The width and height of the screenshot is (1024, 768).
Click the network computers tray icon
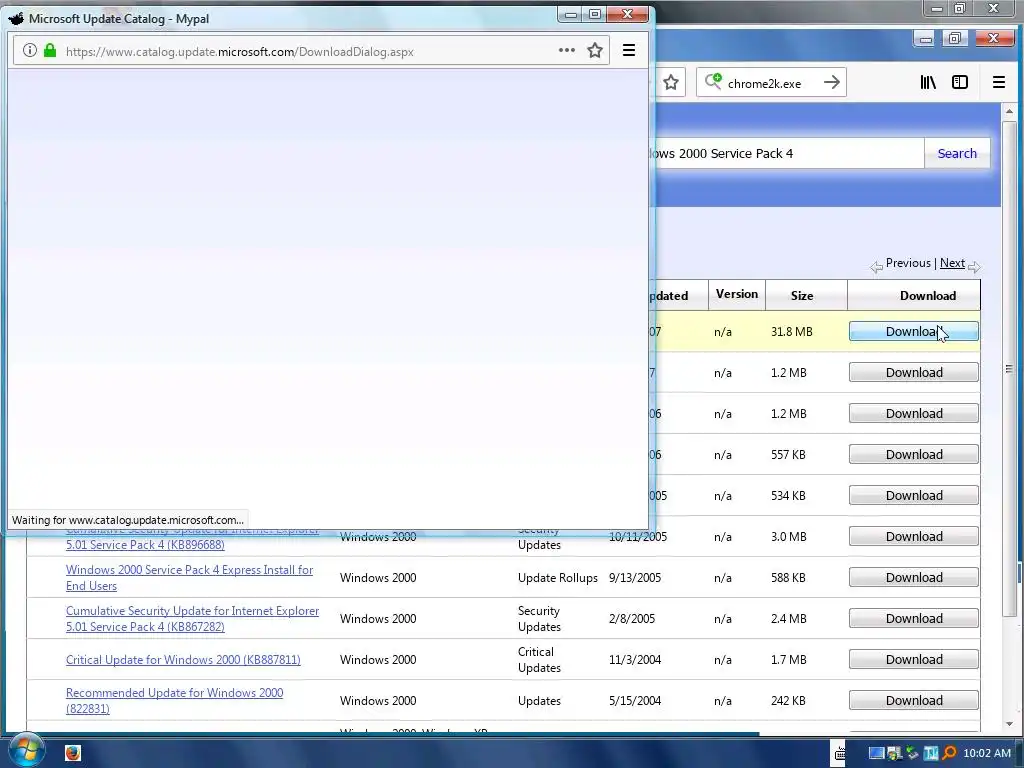894,754
